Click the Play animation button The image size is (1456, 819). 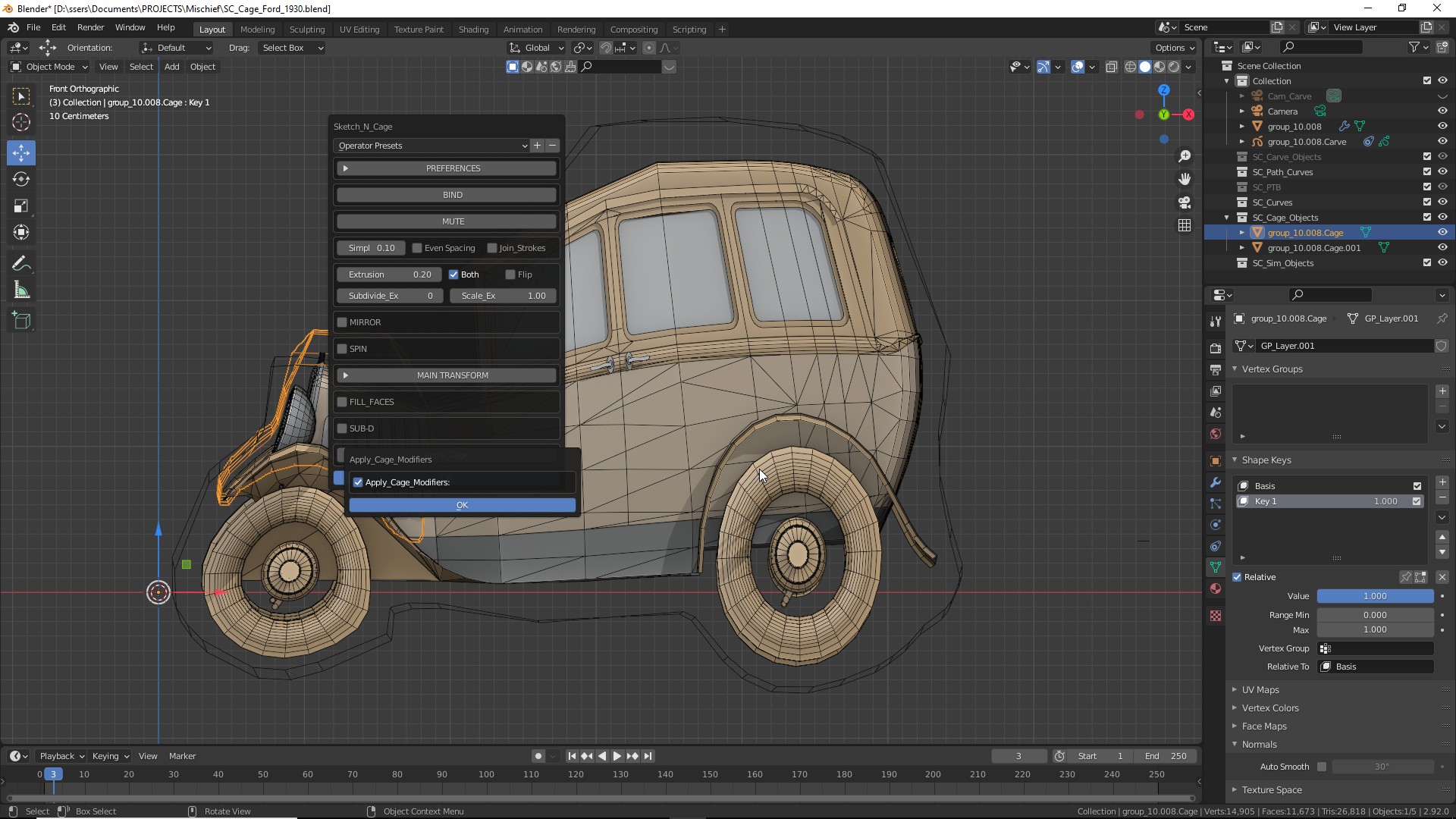(x=617, y=756)
